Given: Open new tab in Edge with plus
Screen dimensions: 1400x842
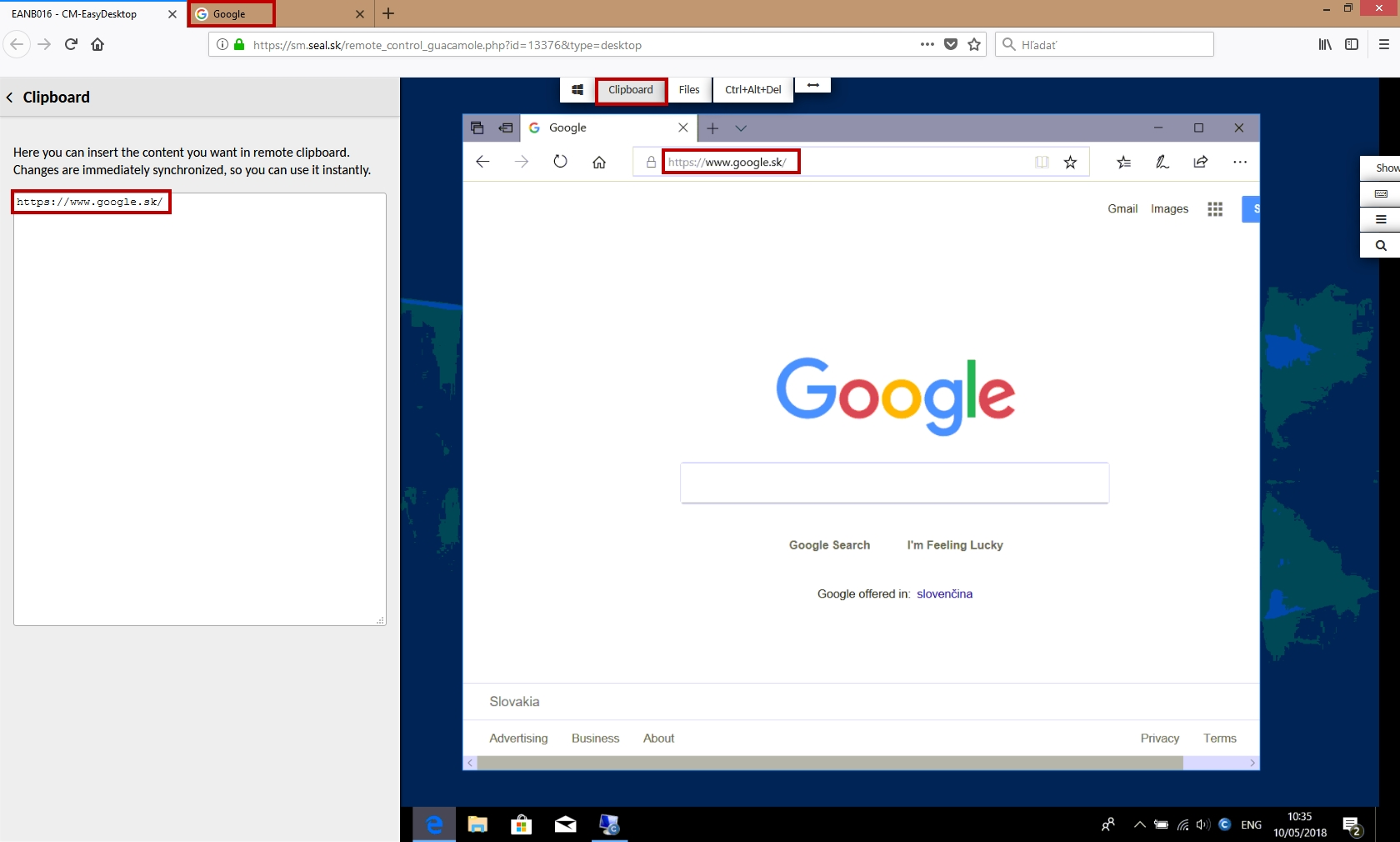Looking at the screenshot, I should [712, 128].
